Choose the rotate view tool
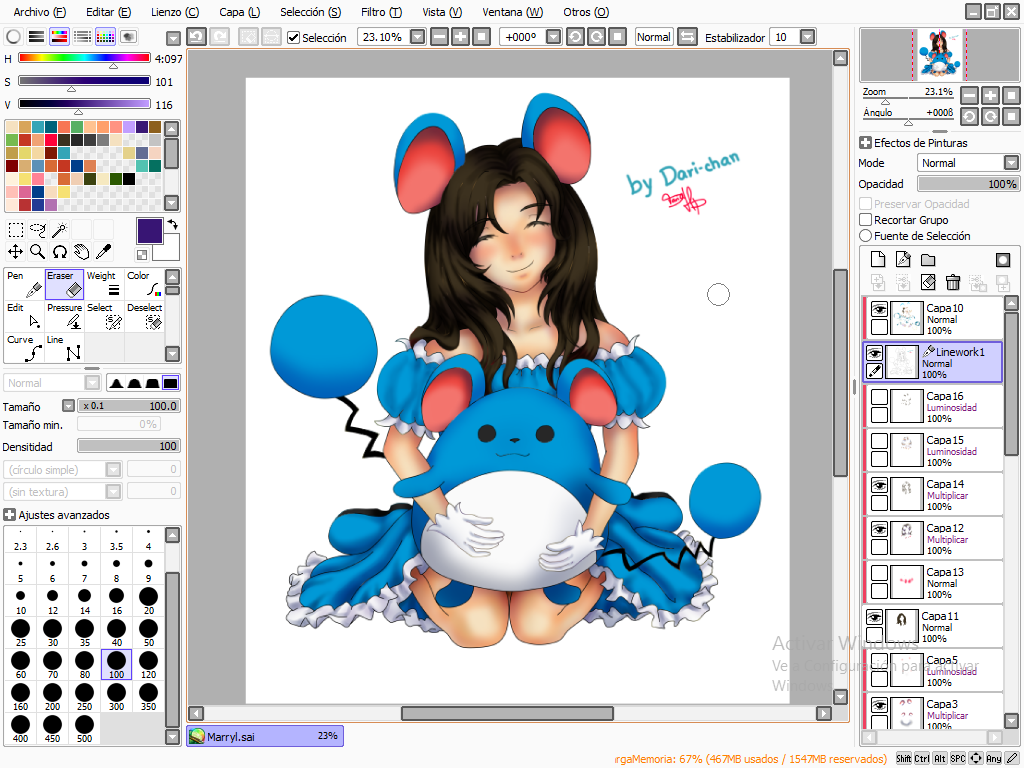This screenshot has width=1024, height=768. [x=59, y=251]
